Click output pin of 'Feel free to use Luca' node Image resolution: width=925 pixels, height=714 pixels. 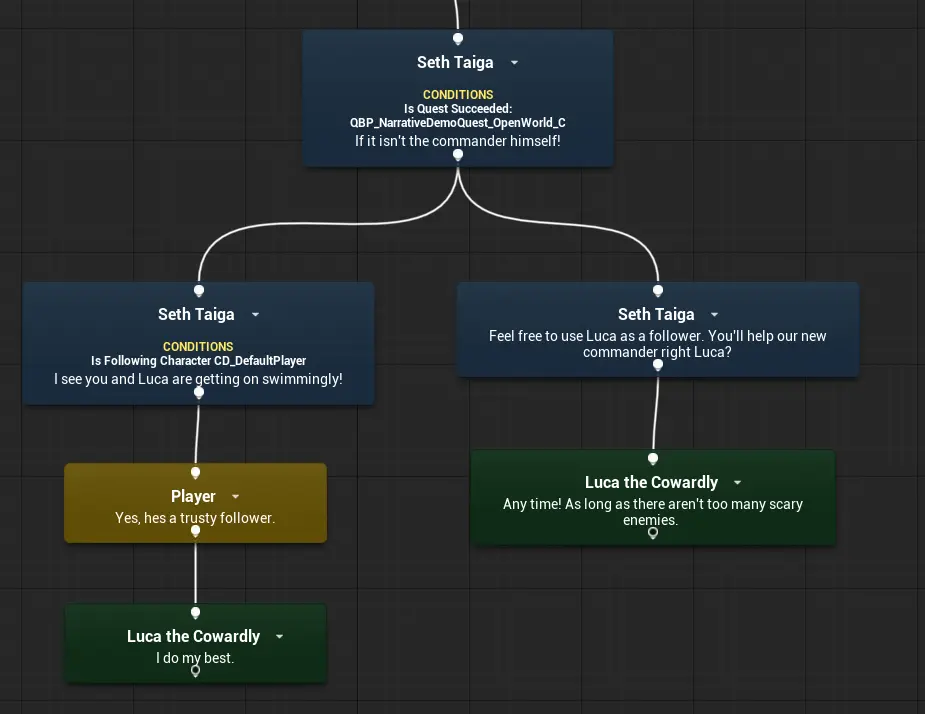tap(658, 365)
